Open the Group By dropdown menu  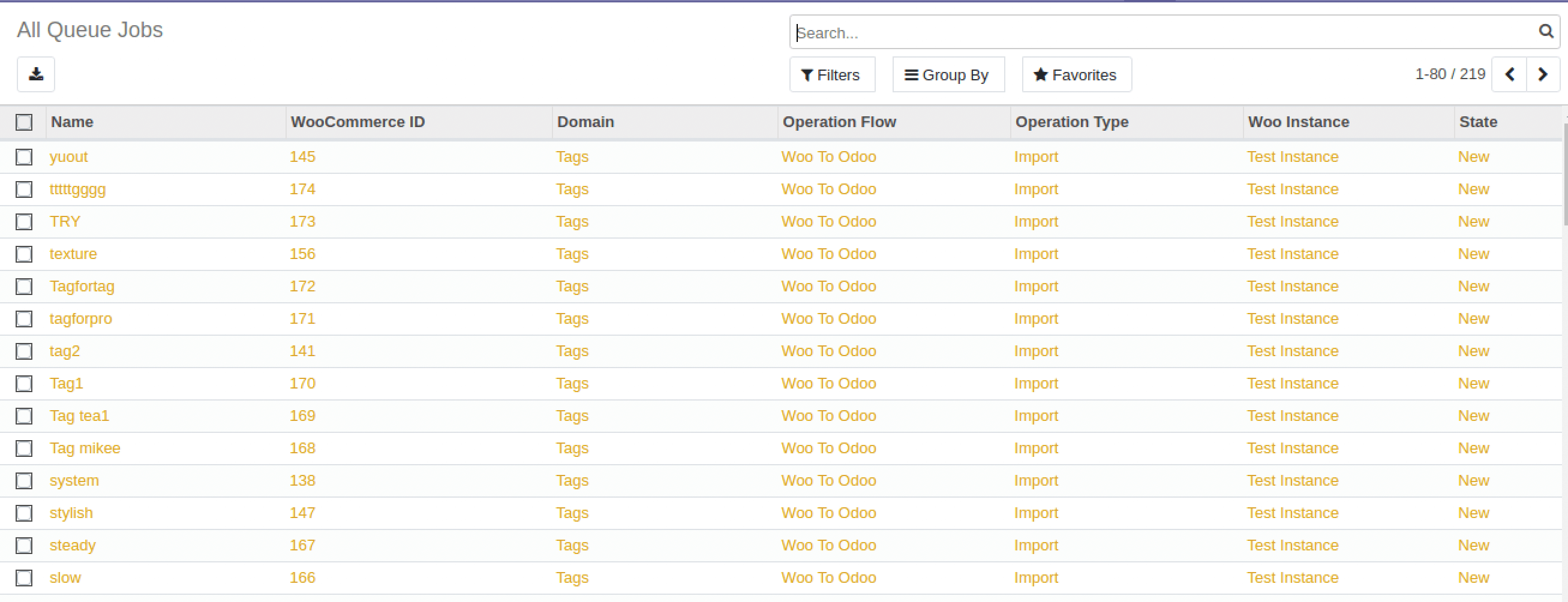(948, 75)
